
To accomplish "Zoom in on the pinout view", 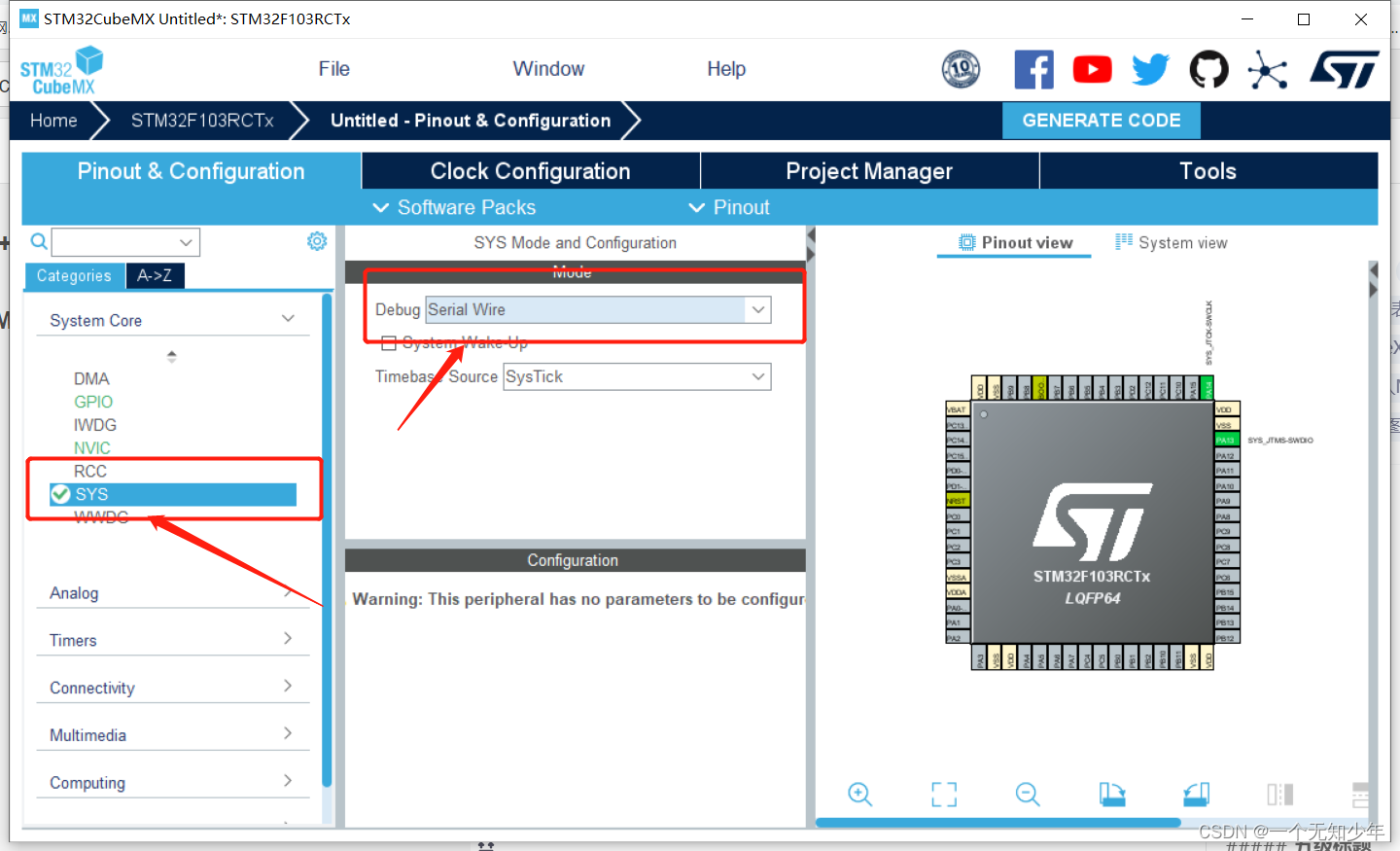I will pyautogui.click(x=859, y=795).
